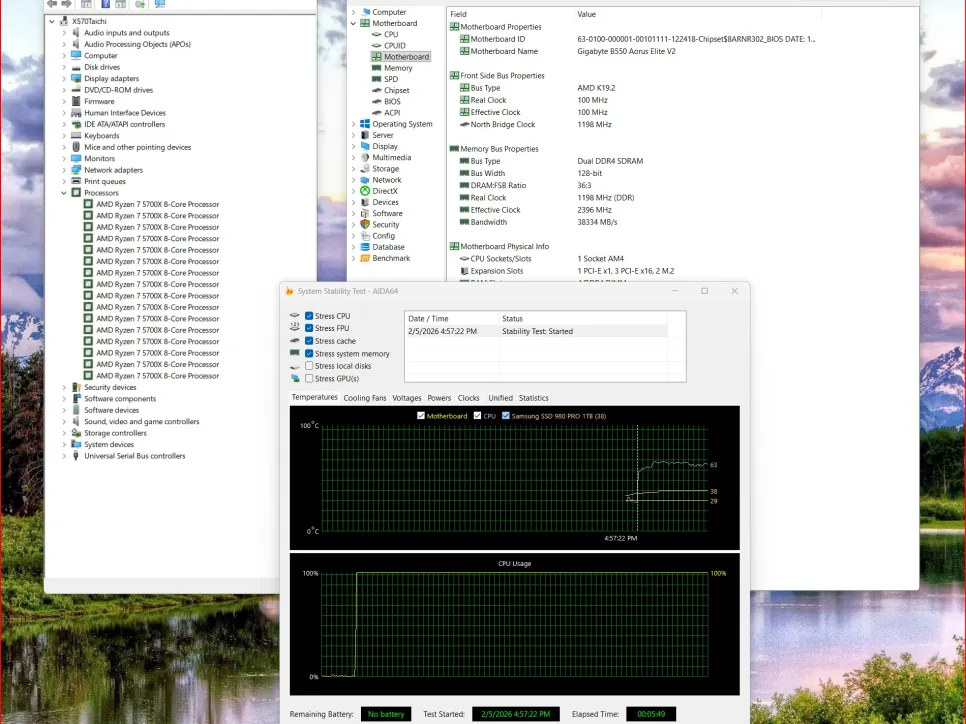Click the Database icon in AIDA64 tree
966x724 pixels.
(365, 247)
